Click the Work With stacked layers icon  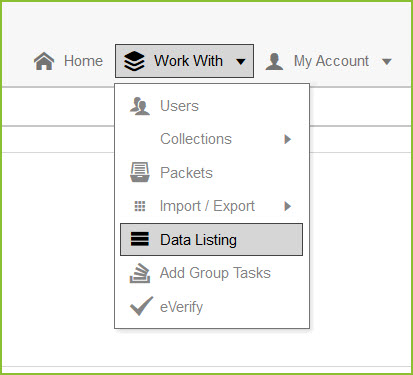coord(134,61)
